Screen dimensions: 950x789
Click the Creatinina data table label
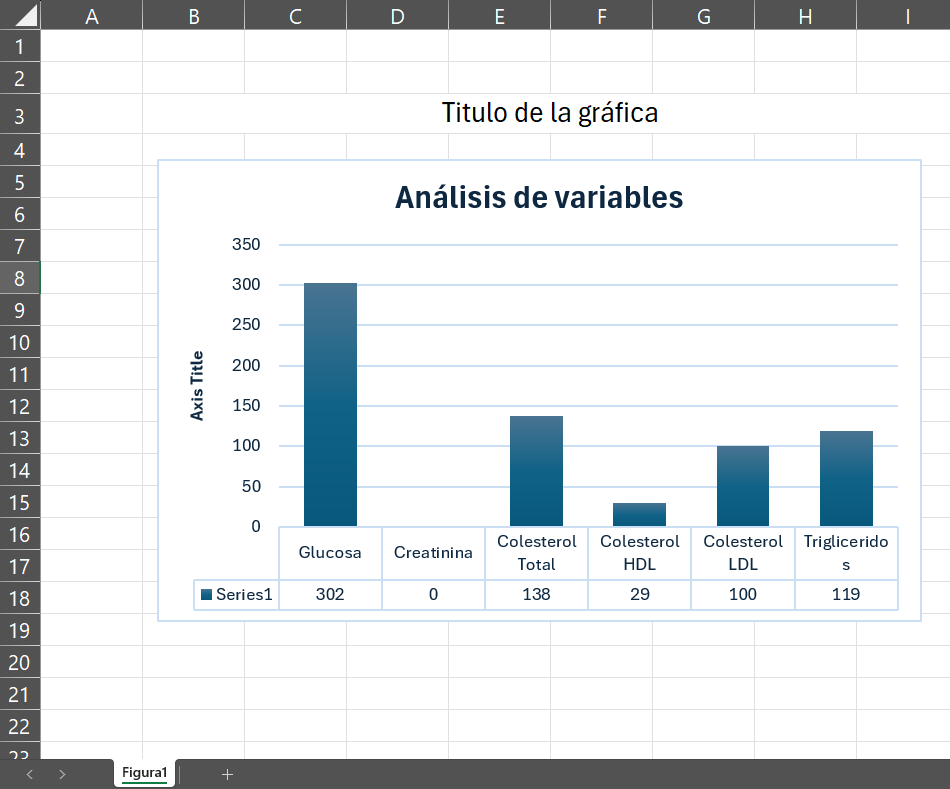pos(433,553)
